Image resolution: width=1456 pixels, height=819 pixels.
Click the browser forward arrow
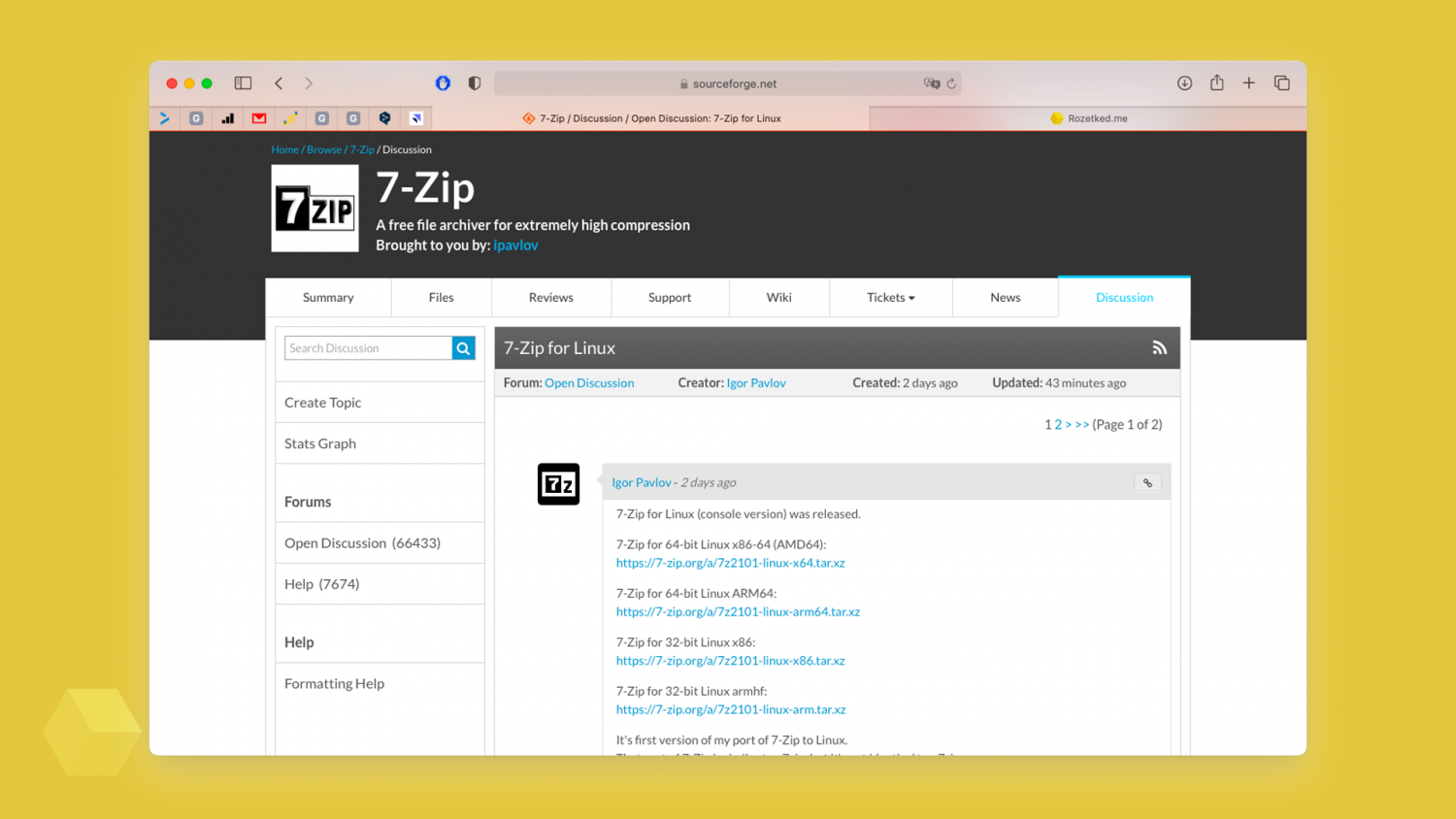(x=309, y=83)
